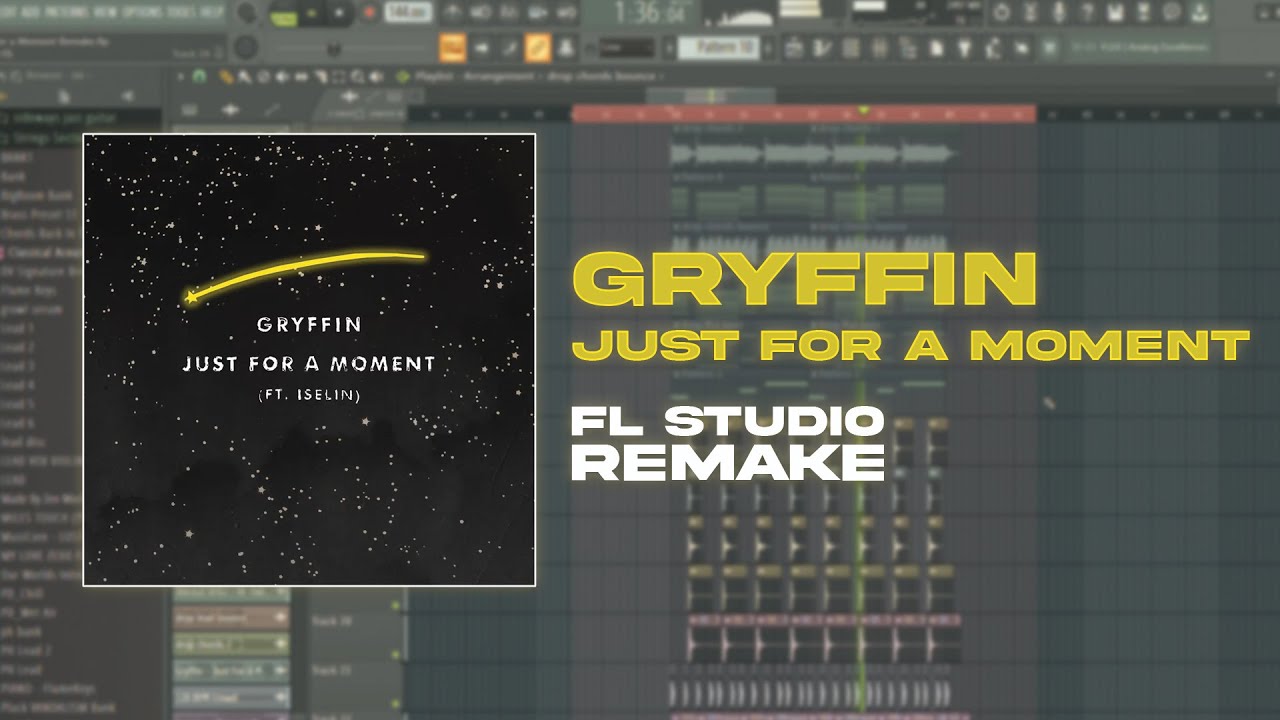Open the Channel rack view shortcut icon

[x=851, y=47]
